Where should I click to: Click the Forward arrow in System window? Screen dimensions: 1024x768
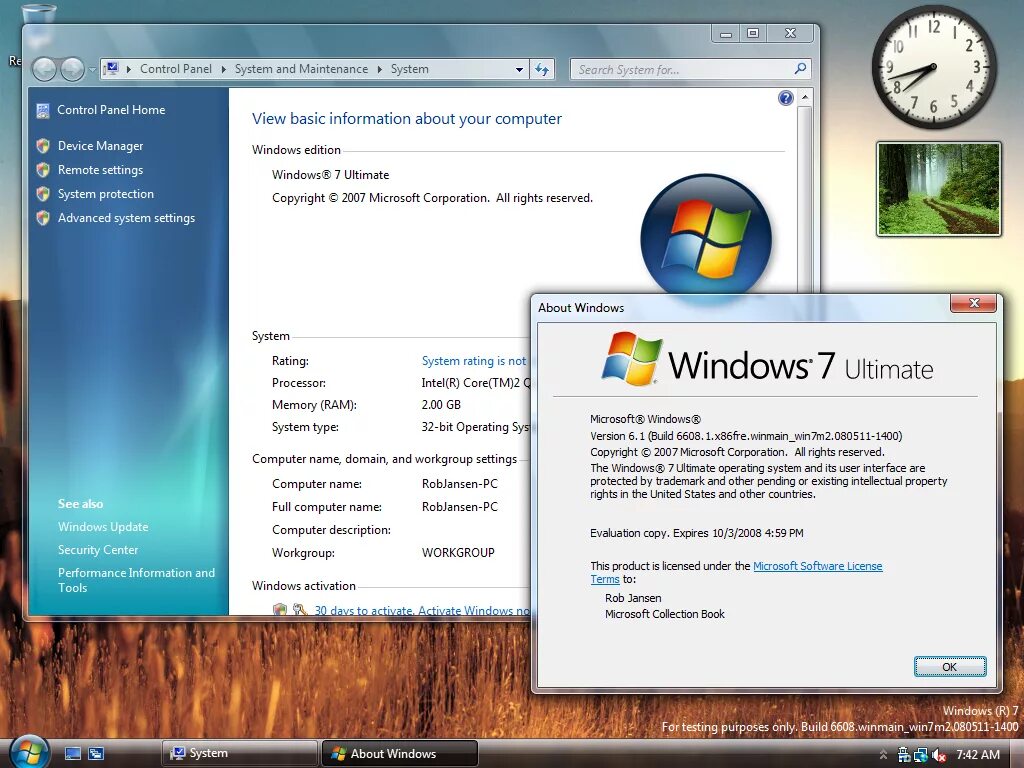[x=72, y=69]
